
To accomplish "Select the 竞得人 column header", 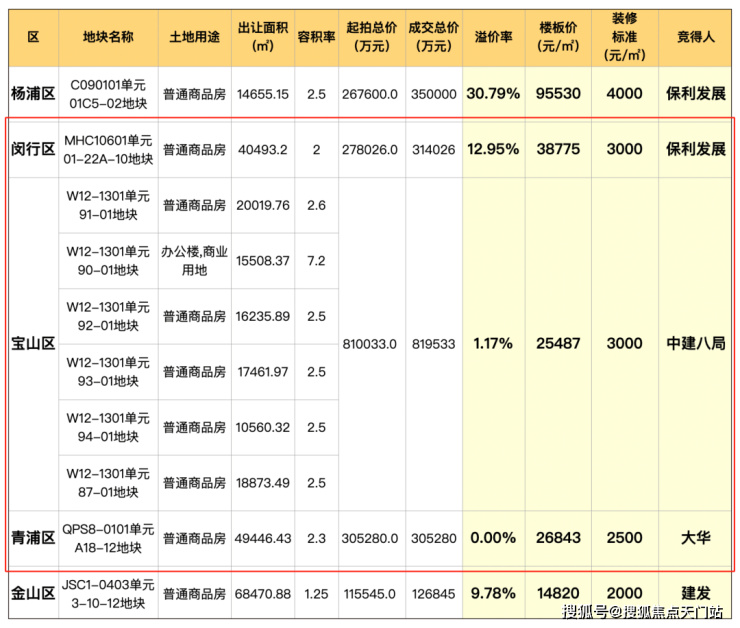I will tap(696, 36).
